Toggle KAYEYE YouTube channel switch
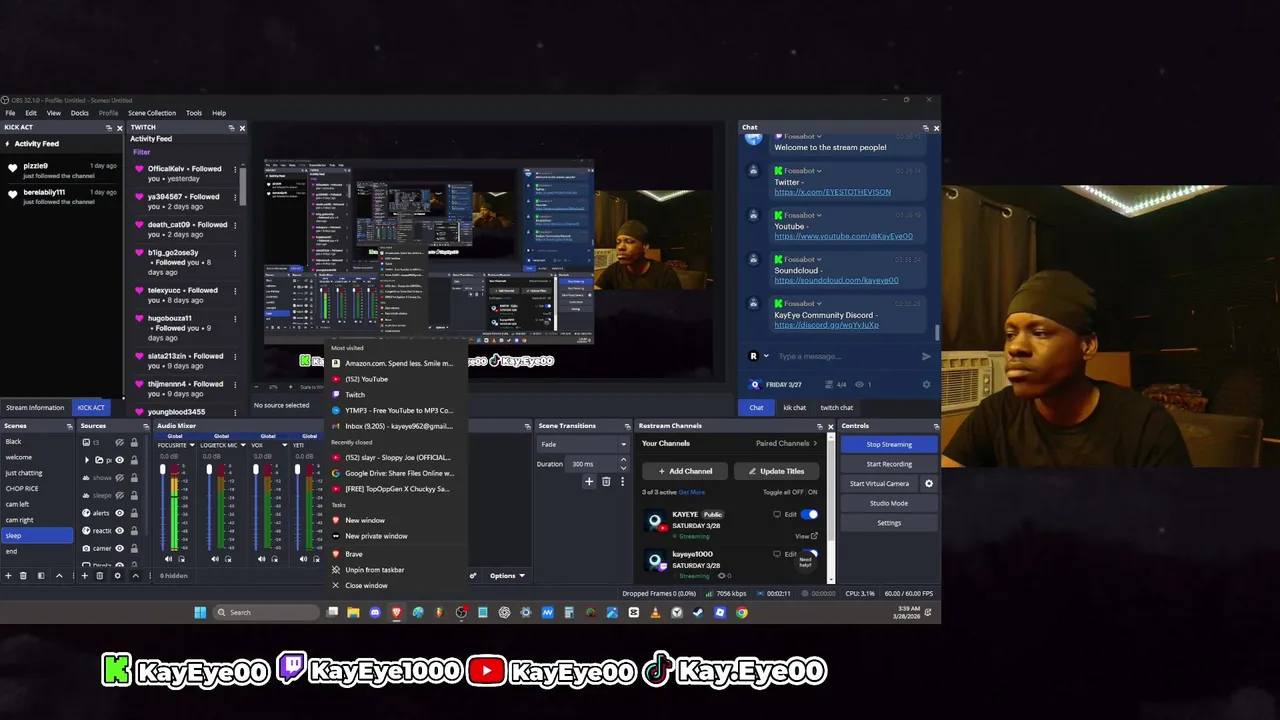This screenshot has width=1280, height=720. pos(810,515)
